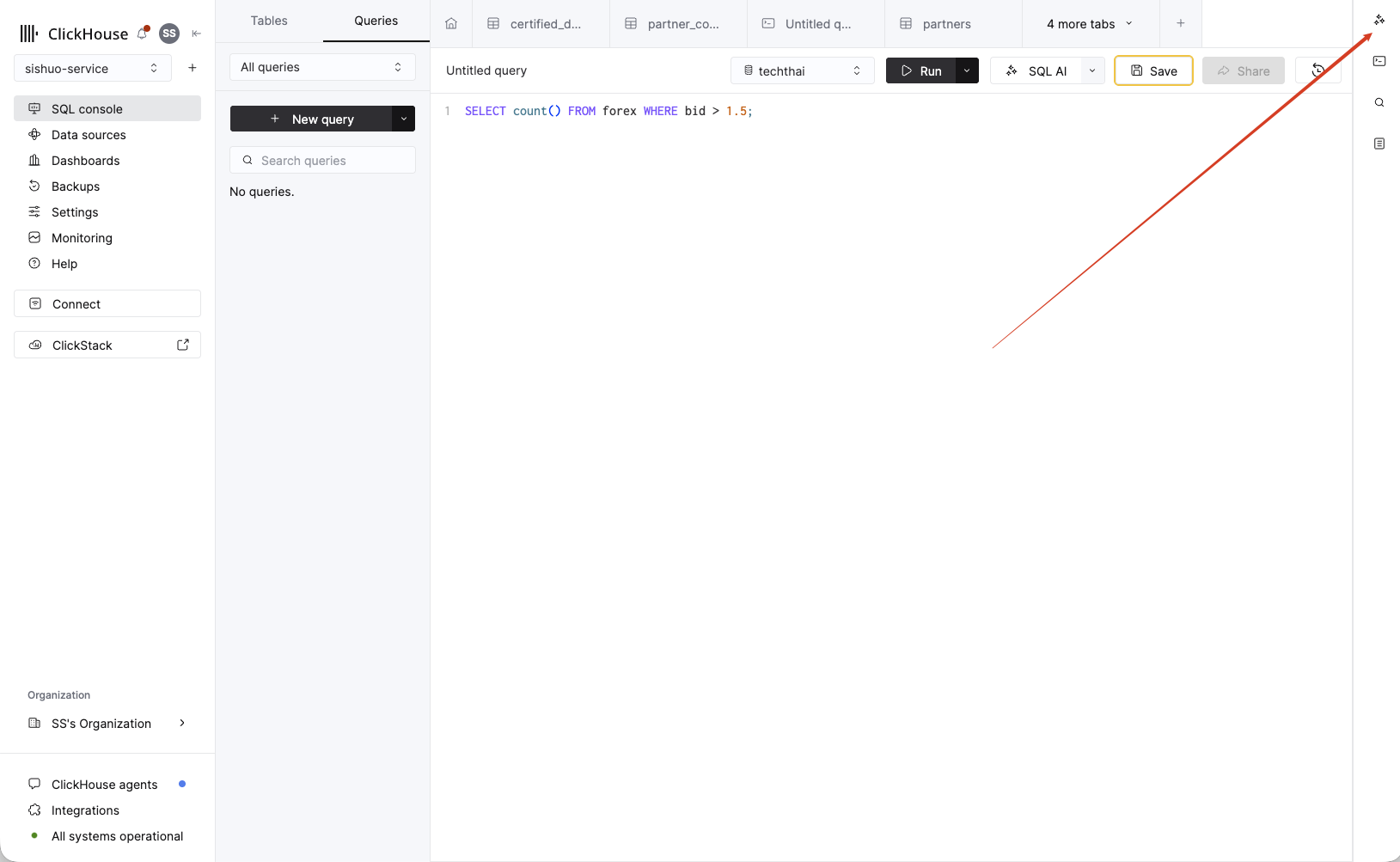
Task: Expand the All queries filter dropdown
Action: tap(322, 67)
